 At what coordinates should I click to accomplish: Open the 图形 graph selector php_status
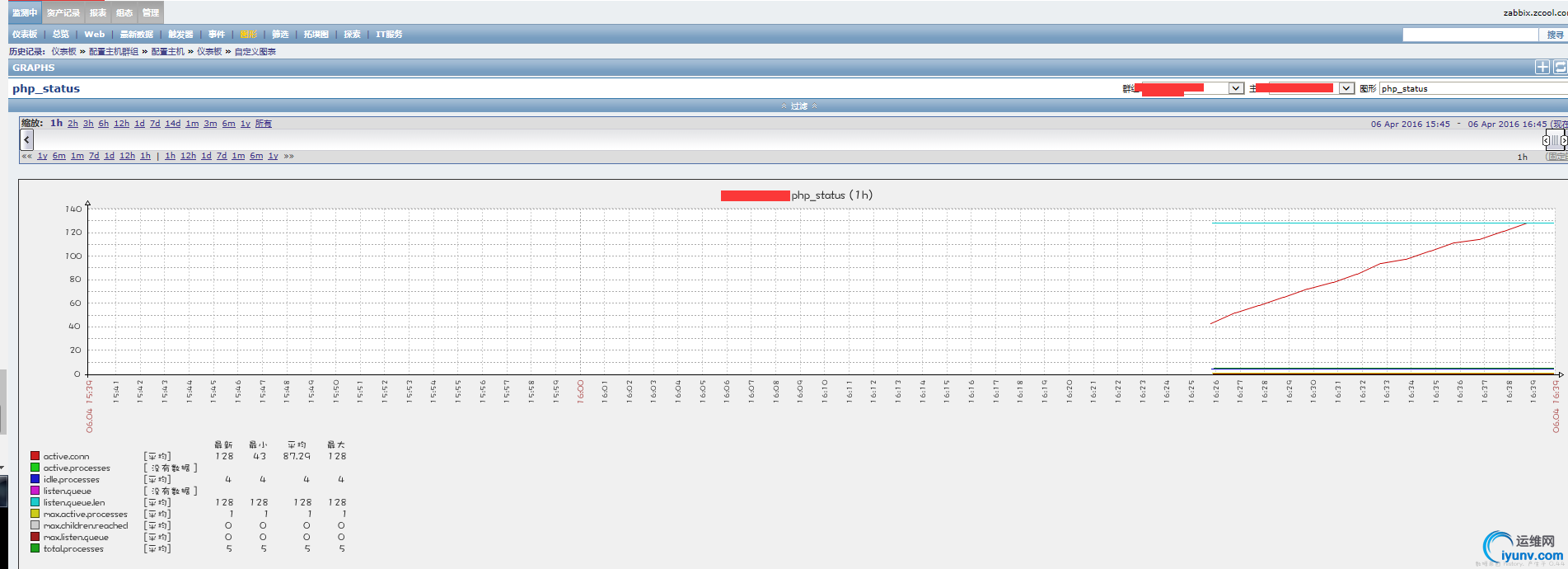tap(1473, 88)
